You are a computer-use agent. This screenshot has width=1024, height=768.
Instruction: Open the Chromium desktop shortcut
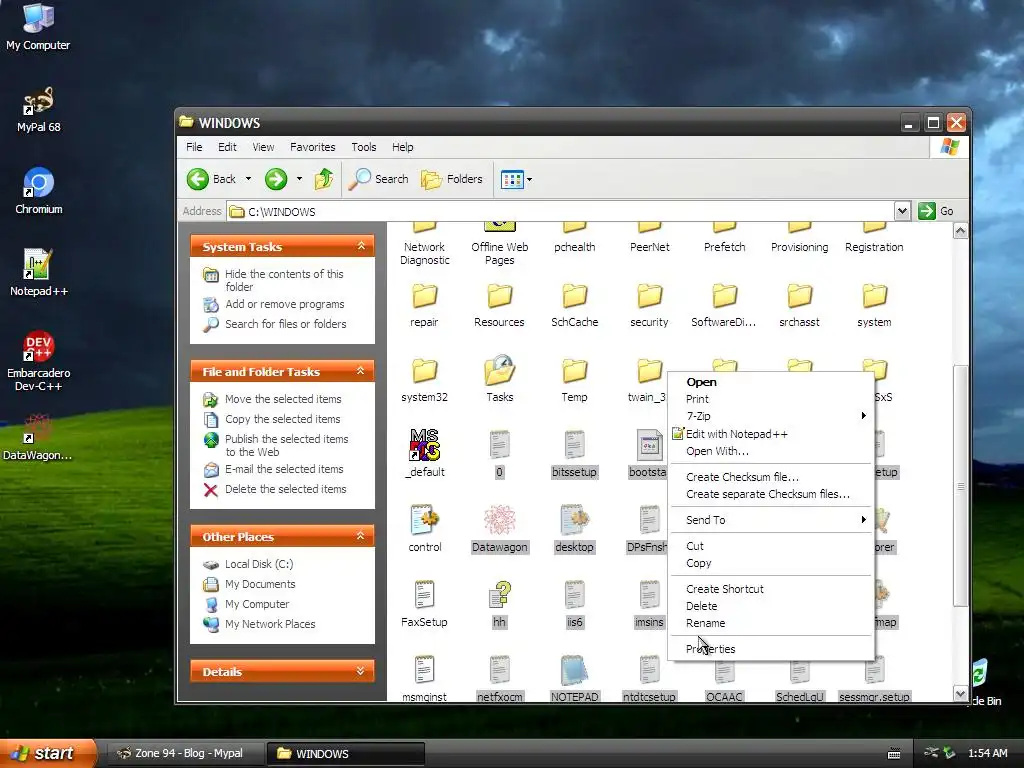(x=38, y=191)
